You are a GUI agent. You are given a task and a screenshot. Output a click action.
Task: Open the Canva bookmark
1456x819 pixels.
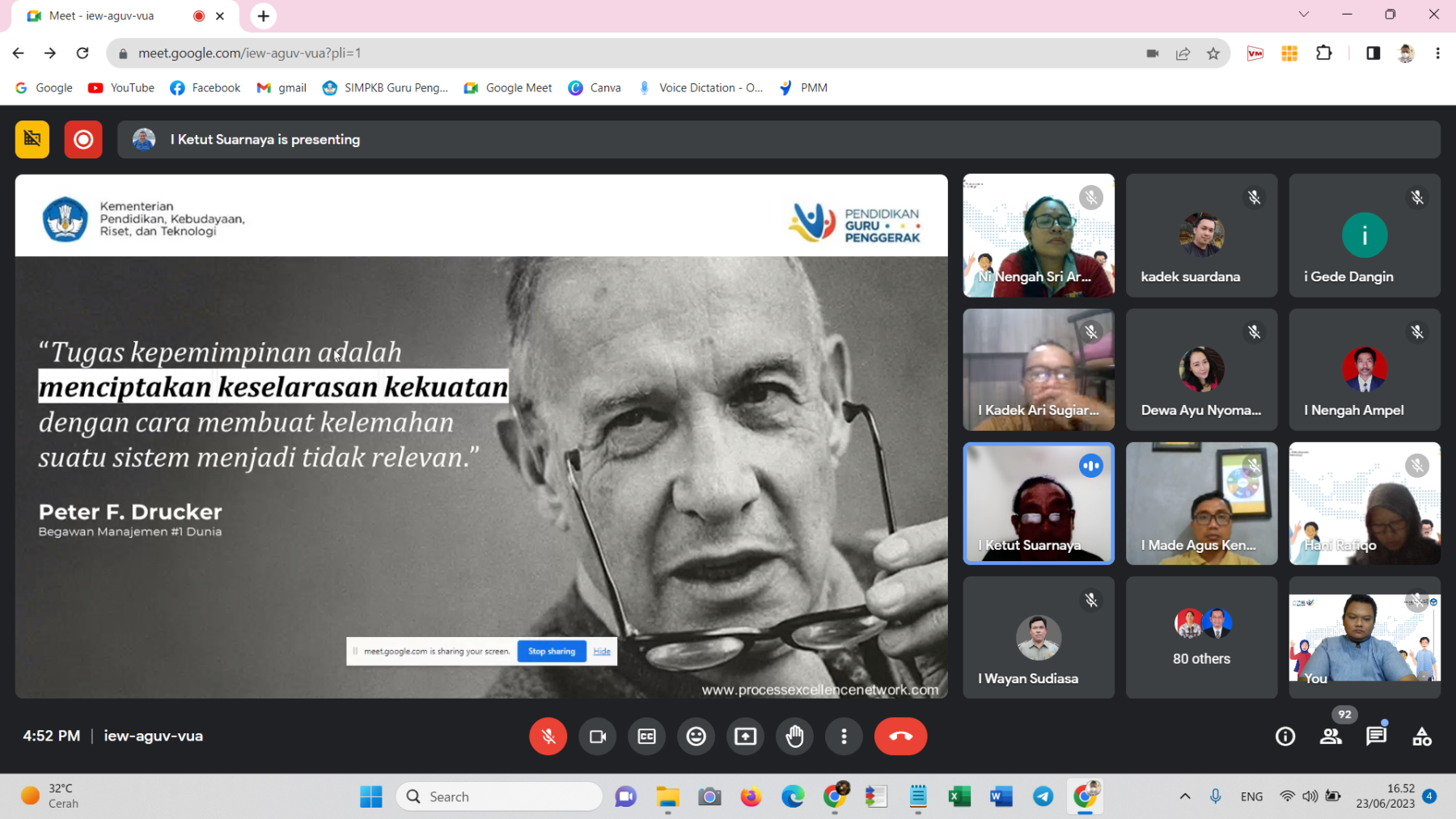point(595,88)
